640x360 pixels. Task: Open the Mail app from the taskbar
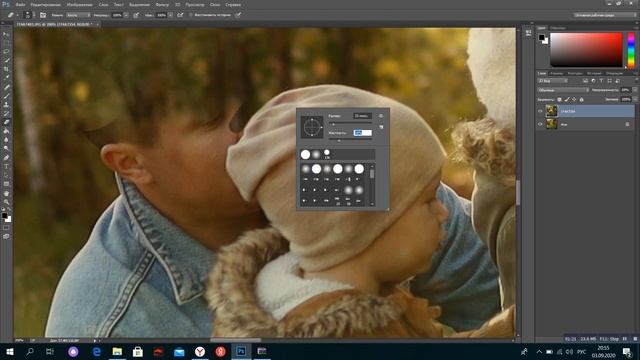[x=179, y=351]
